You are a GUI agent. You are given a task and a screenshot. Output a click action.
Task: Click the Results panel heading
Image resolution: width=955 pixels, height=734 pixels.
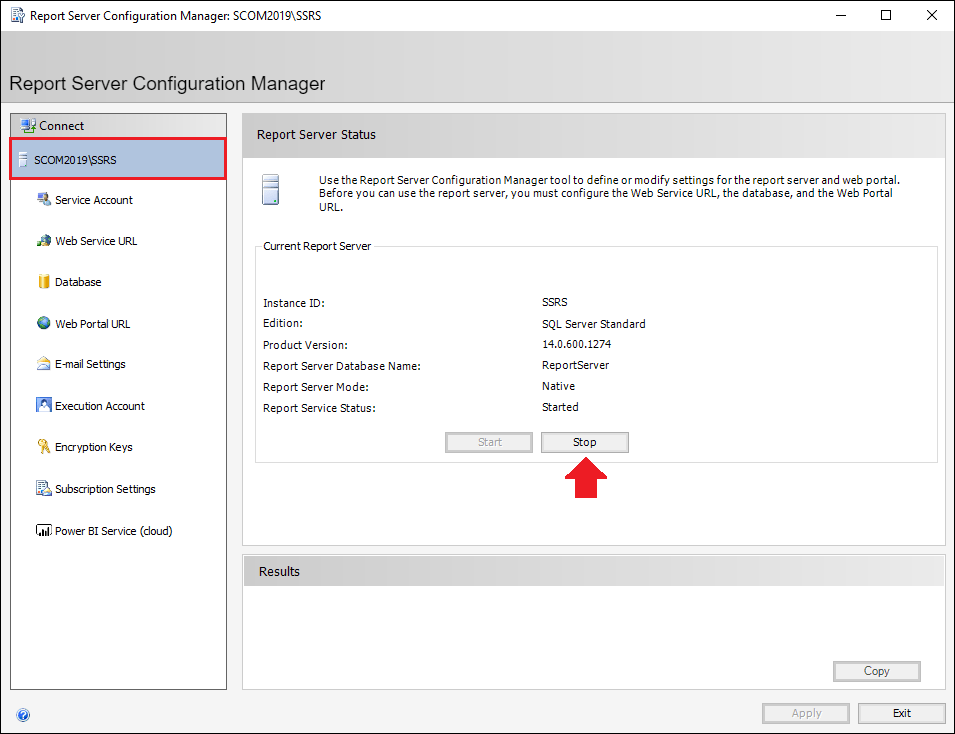279,571
